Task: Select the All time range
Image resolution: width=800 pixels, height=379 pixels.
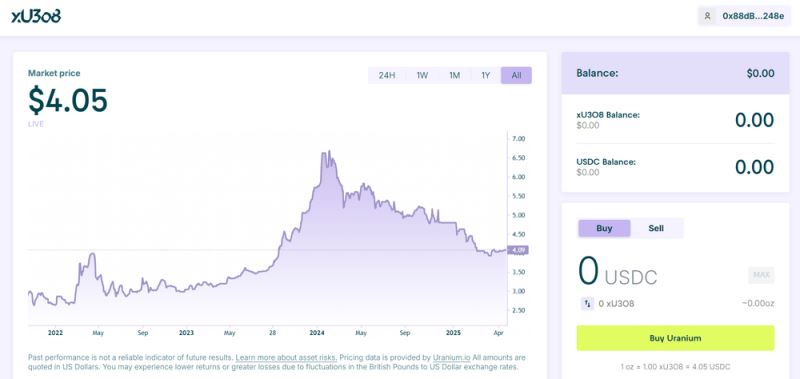Action: (516, 75)
